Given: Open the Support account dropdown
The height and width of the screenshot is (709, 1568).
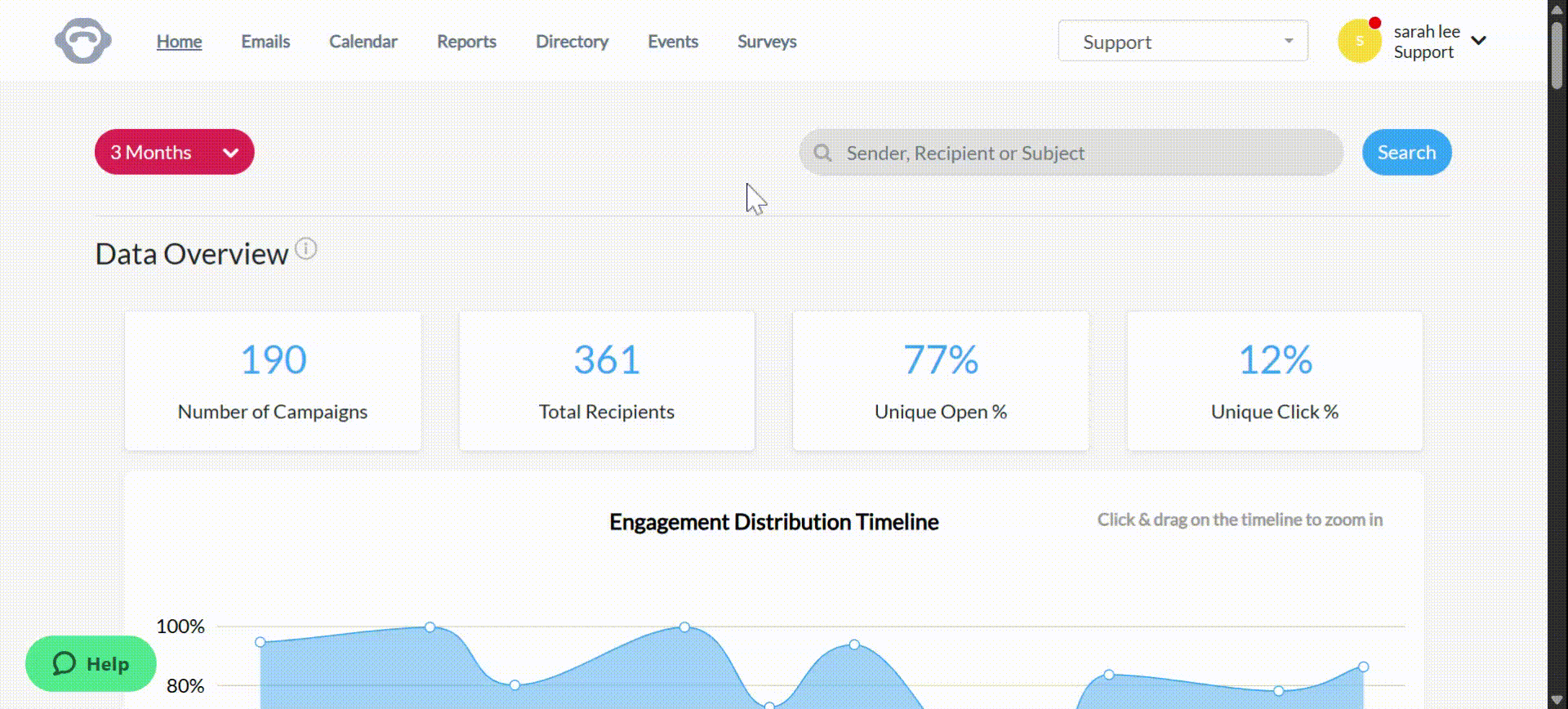Looking at the screenshot, I should tap(1183, 41).
